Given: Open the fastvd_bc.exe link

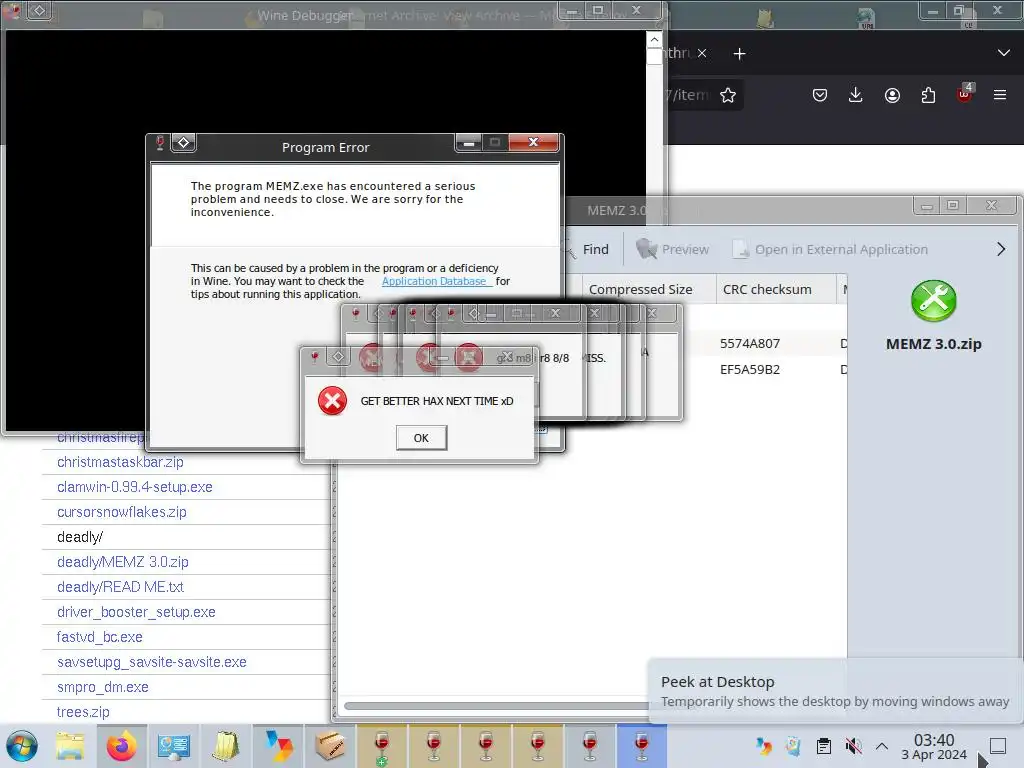Looking at the screenshot, I should [99, 637].
